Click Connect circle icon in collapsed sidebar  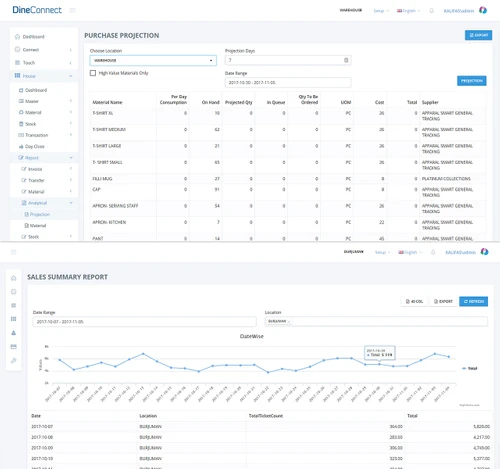[x=14, y=292]
